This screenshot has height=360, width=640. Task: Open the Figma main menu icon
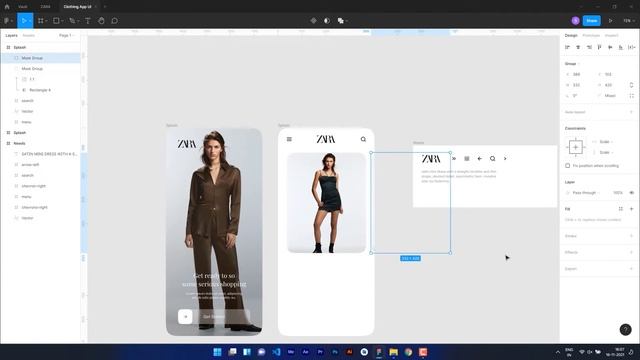[x=7, y=21]
